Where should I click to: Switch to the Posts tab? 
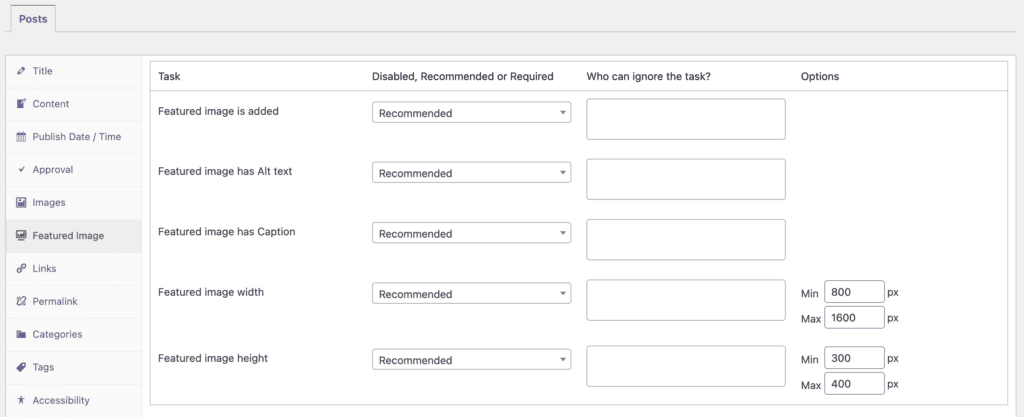[x=33, y=19]
